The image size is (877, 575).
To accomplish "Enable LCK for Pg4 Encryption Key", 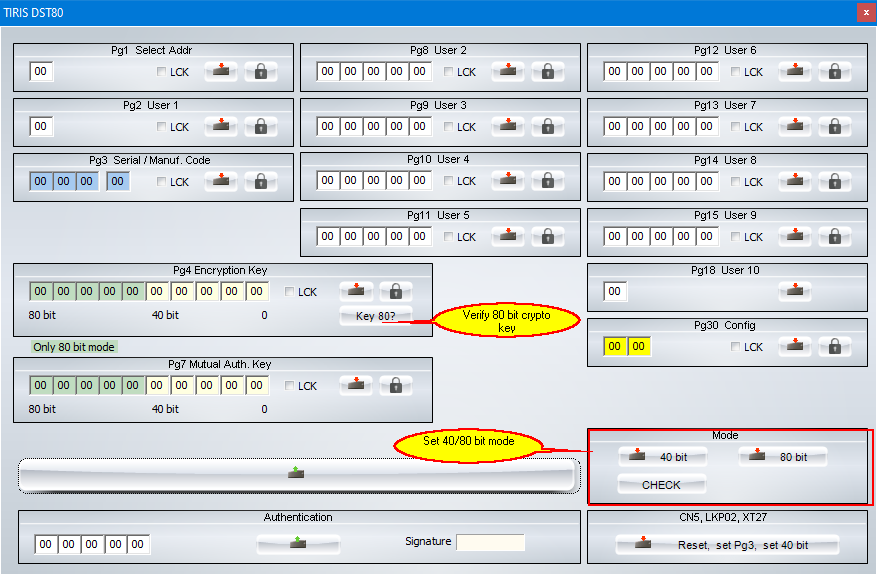I will tap(289, 291).
